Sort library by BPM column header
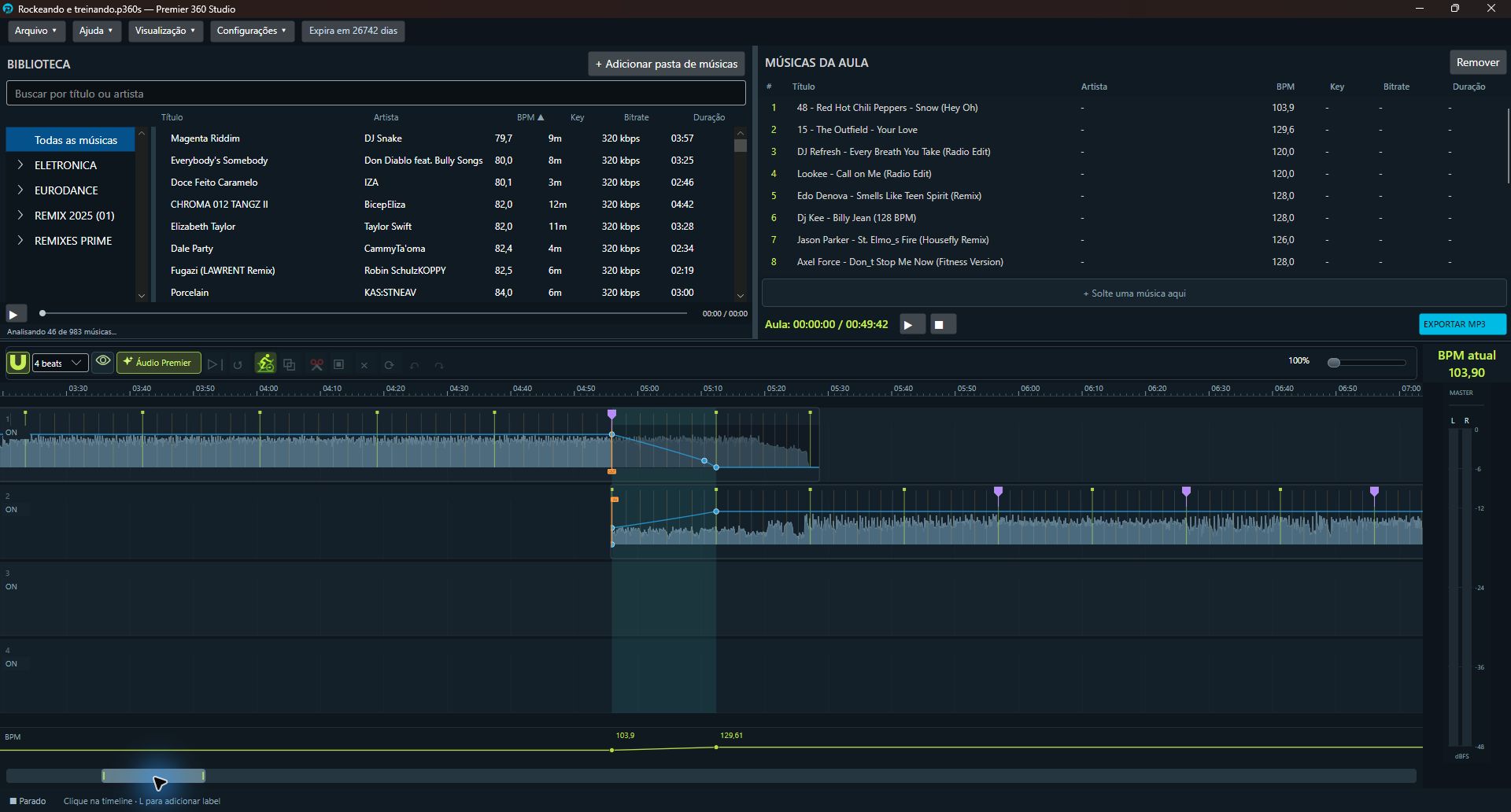The image size is (1511, 812). (x=530, y=117)
